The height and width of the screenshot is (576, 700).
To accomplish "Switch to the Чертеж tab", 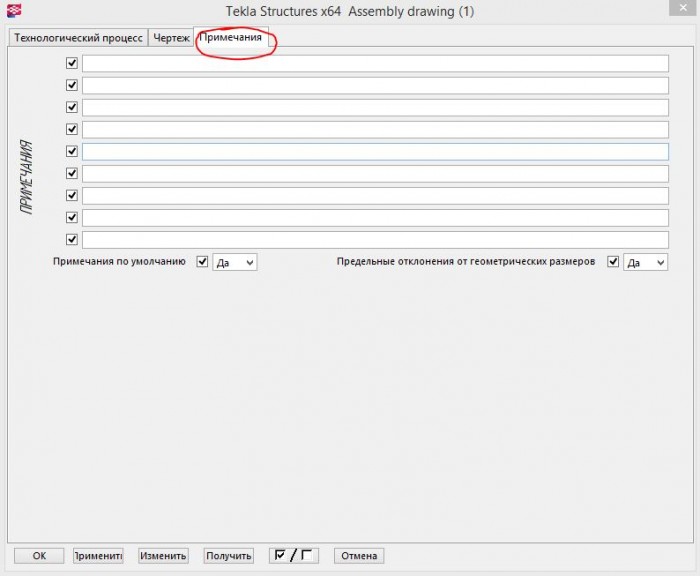I will point(171,38).
